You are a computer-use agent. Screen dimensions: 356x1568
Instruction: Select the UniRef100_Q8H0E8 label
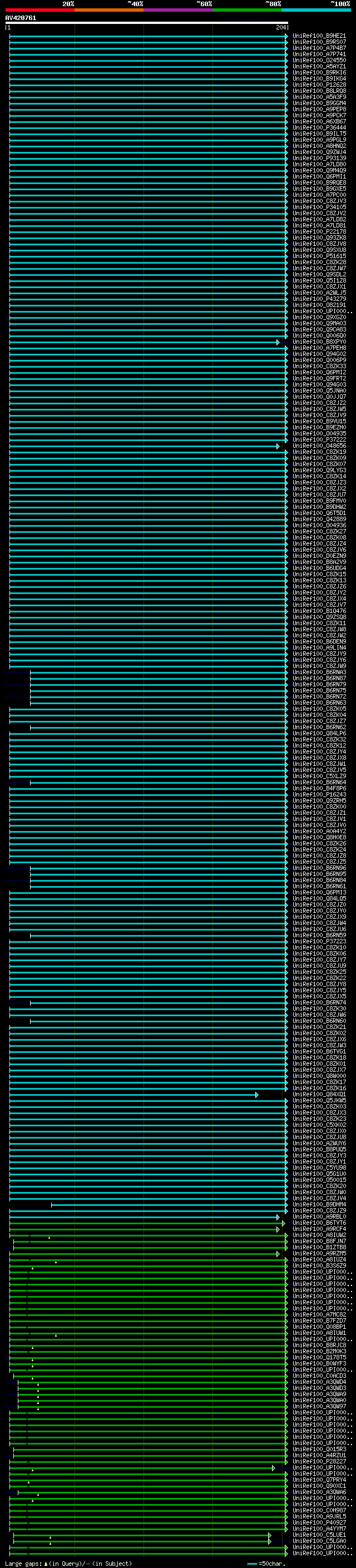[x=319, y=838]
